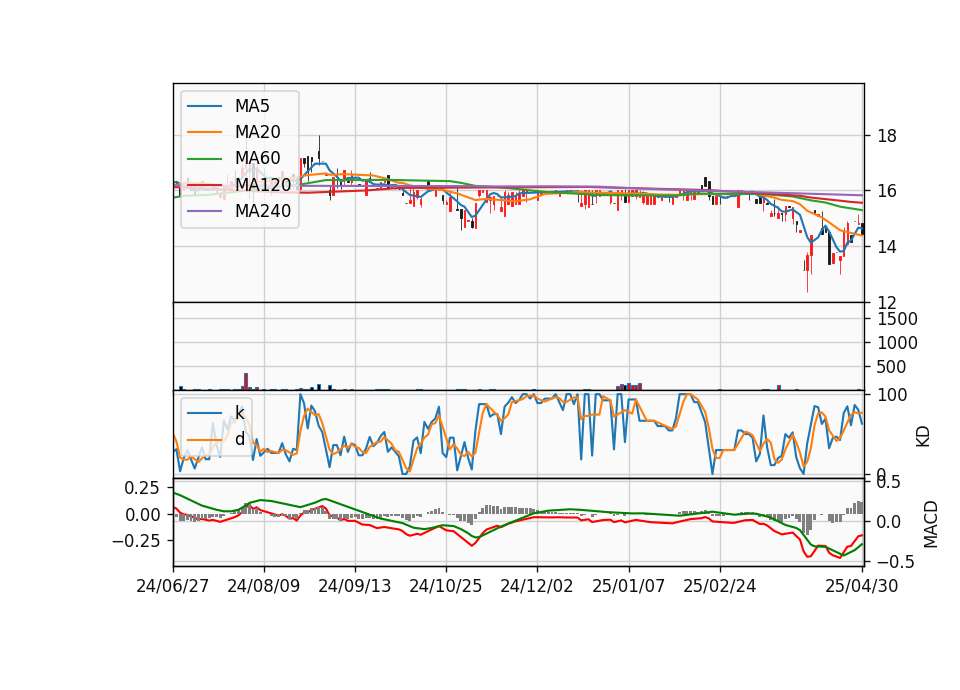
Task: Click the KD vertical axis title
Action: 923,437
